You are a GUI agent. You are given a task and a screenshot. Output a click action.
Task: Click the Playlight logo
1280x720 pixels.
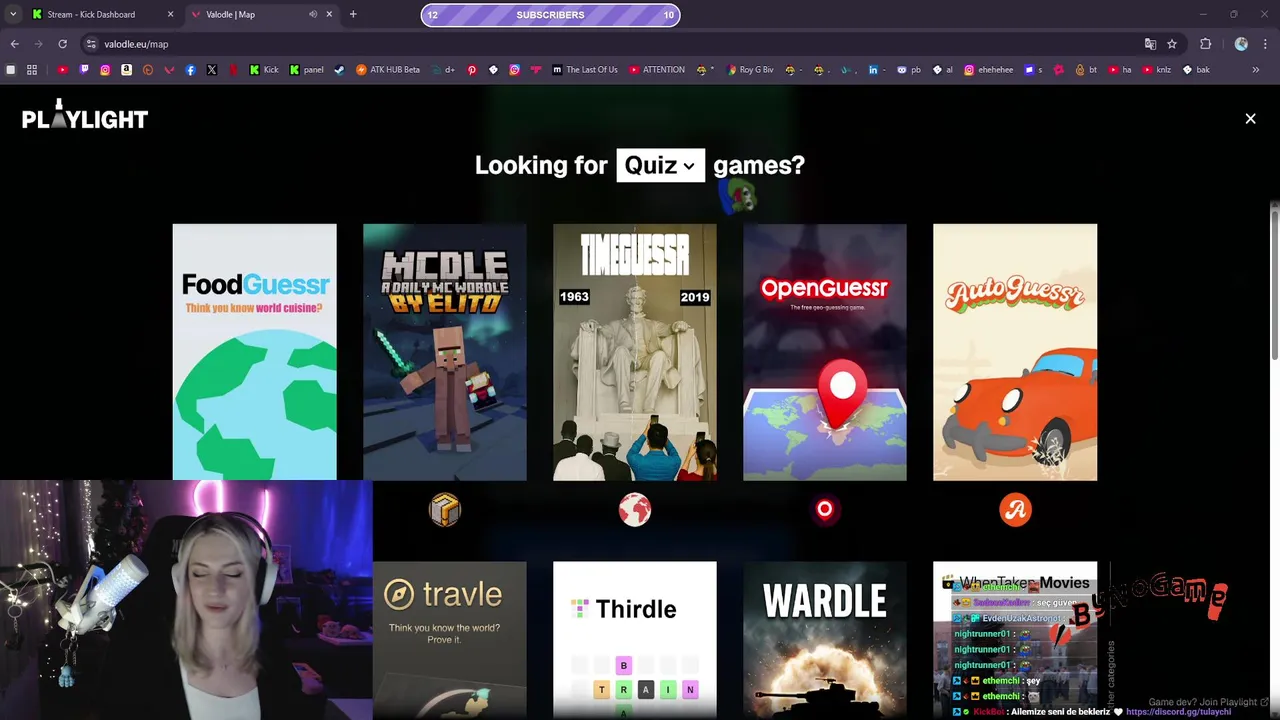[85, 116]
